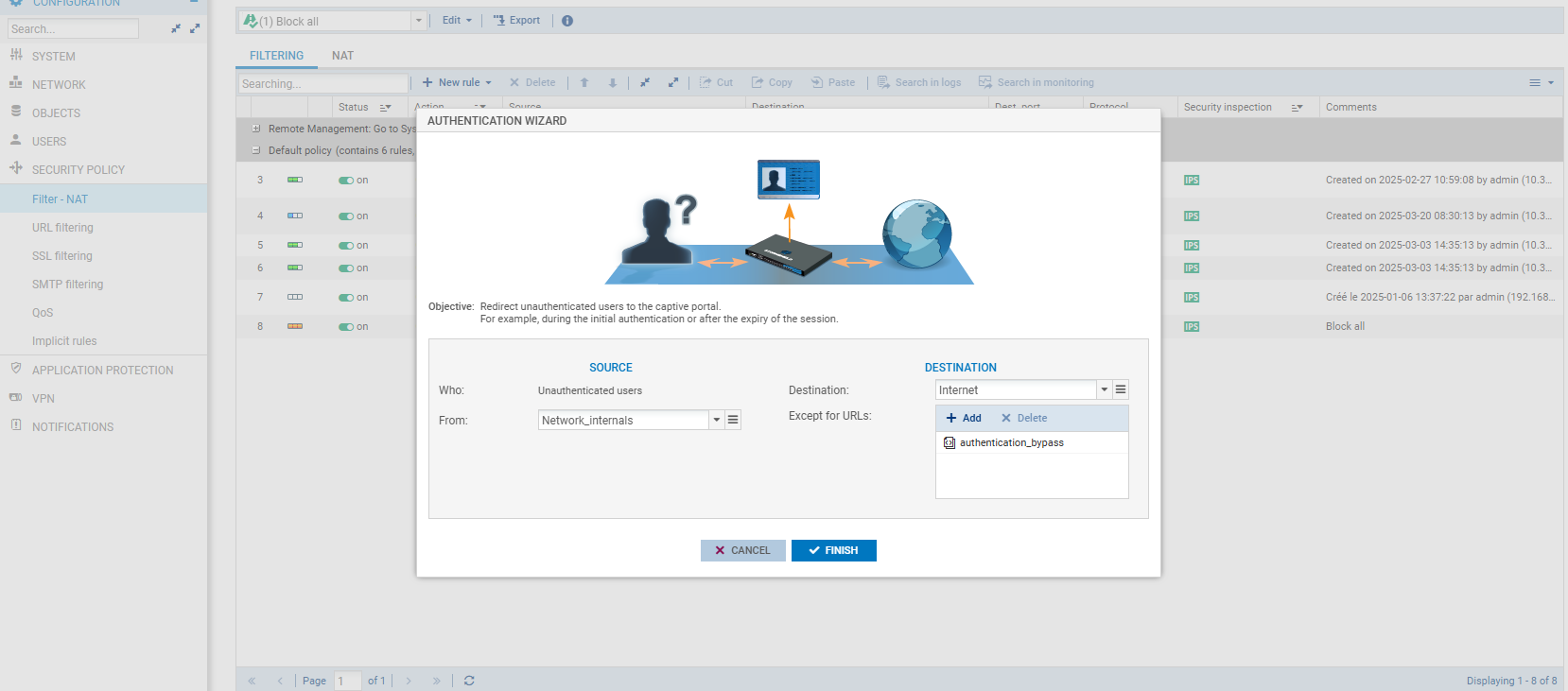Viewport: 1568px width, 691px height.
Task: Switch to the NAT tab
Action: pyautogui.click(x=342, y=56)
